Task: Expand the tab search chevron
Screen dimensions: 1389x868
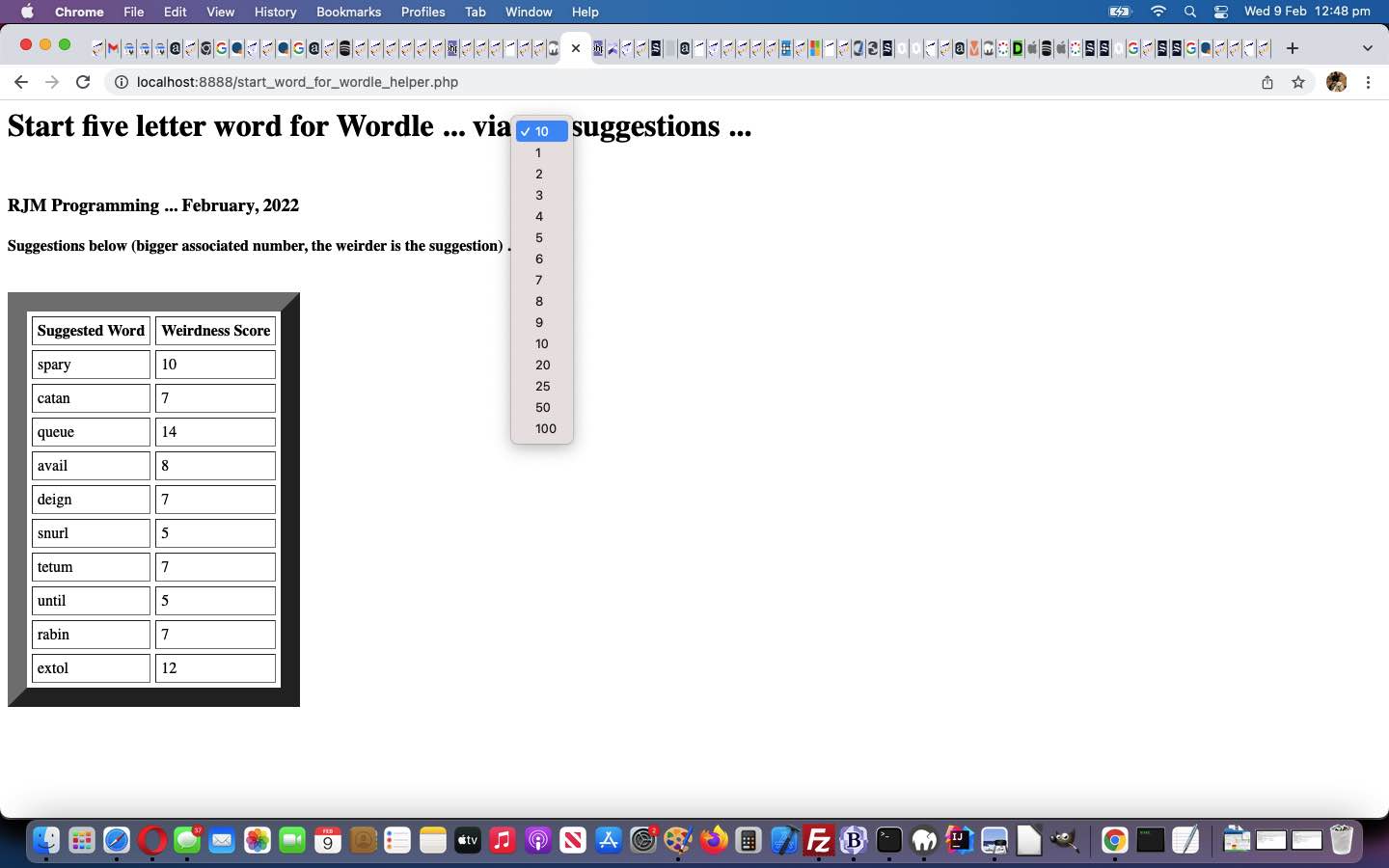Action: click(x=1367, y=48)
